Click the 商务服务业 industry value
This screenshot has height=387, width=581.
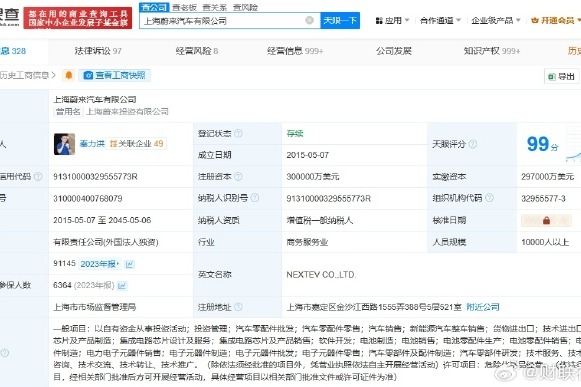(x=307, y=242)
